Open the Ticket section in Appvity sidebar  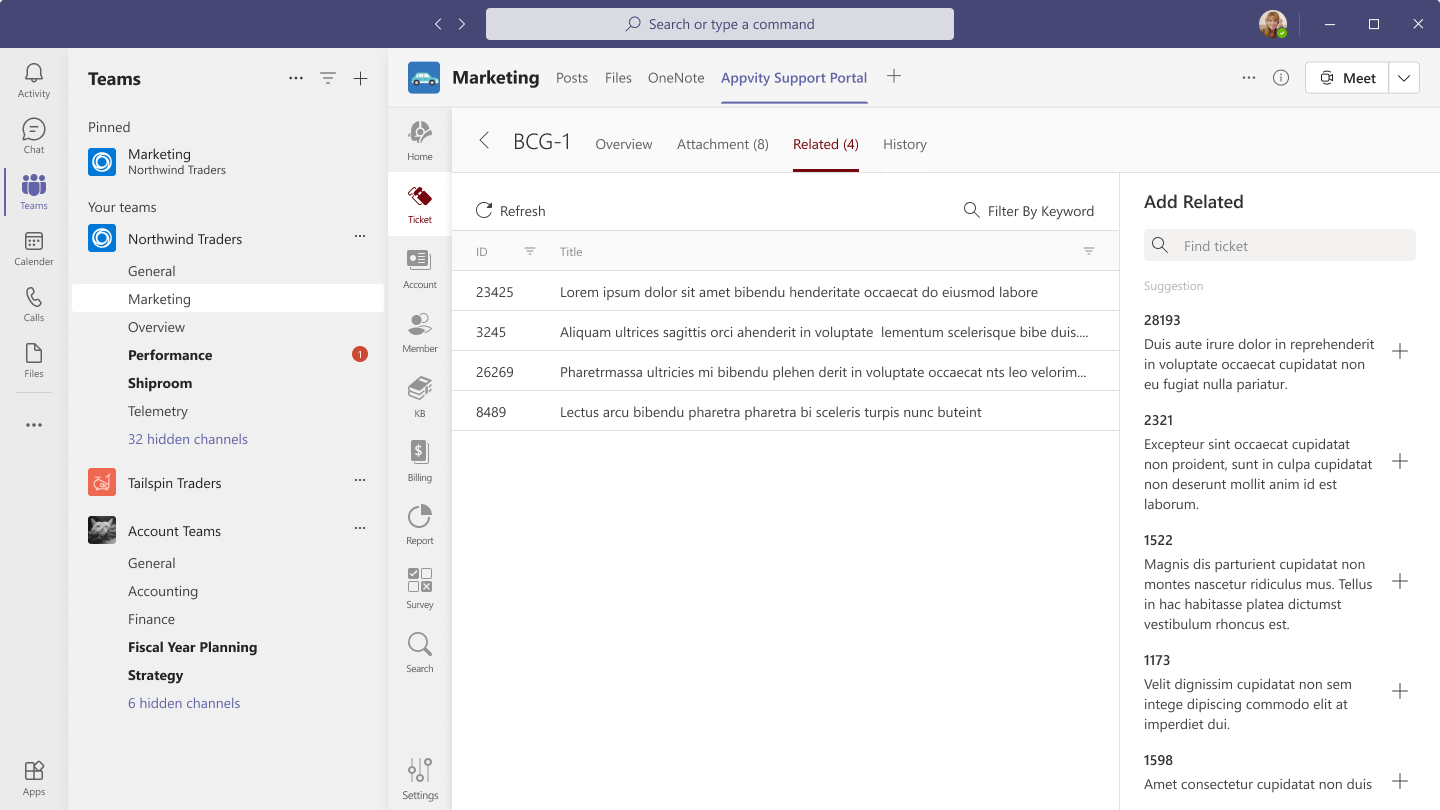pos(419,203)
